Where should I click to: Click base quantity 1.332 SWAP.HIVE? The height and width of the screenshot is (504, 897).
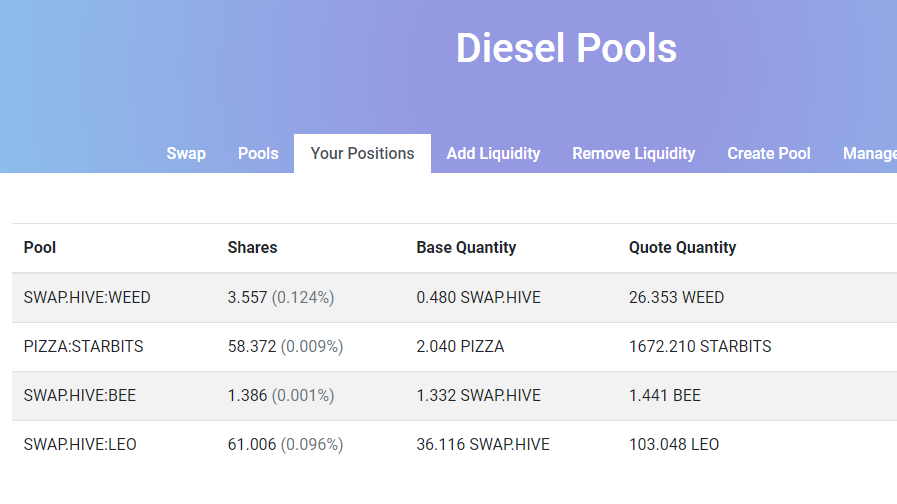478,395
